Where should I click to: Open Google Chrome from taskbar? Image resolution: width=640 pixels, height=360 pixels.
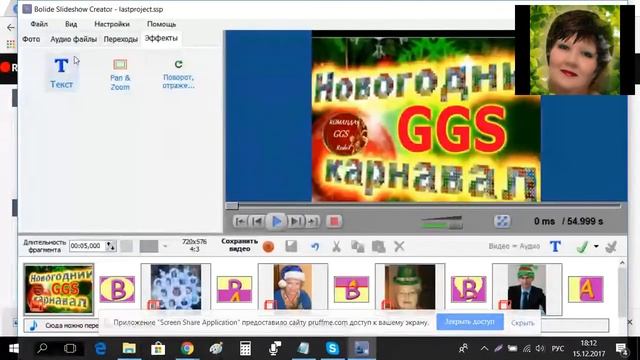click(187, 349)
